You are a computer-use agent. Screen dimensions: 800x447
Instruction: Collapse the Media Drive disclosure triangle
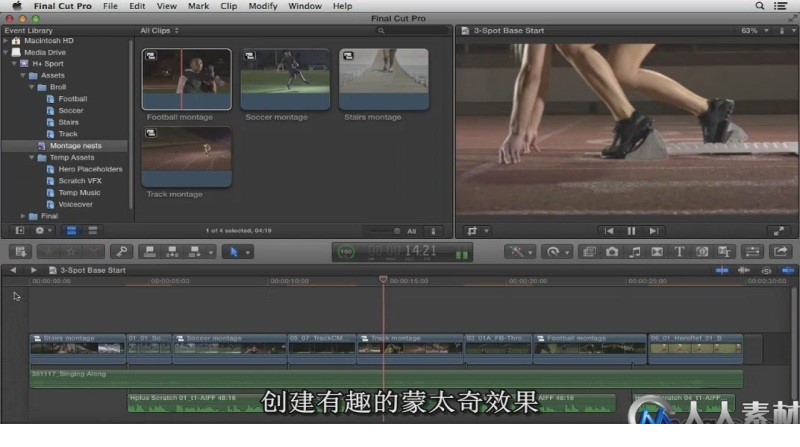(6, 52)
